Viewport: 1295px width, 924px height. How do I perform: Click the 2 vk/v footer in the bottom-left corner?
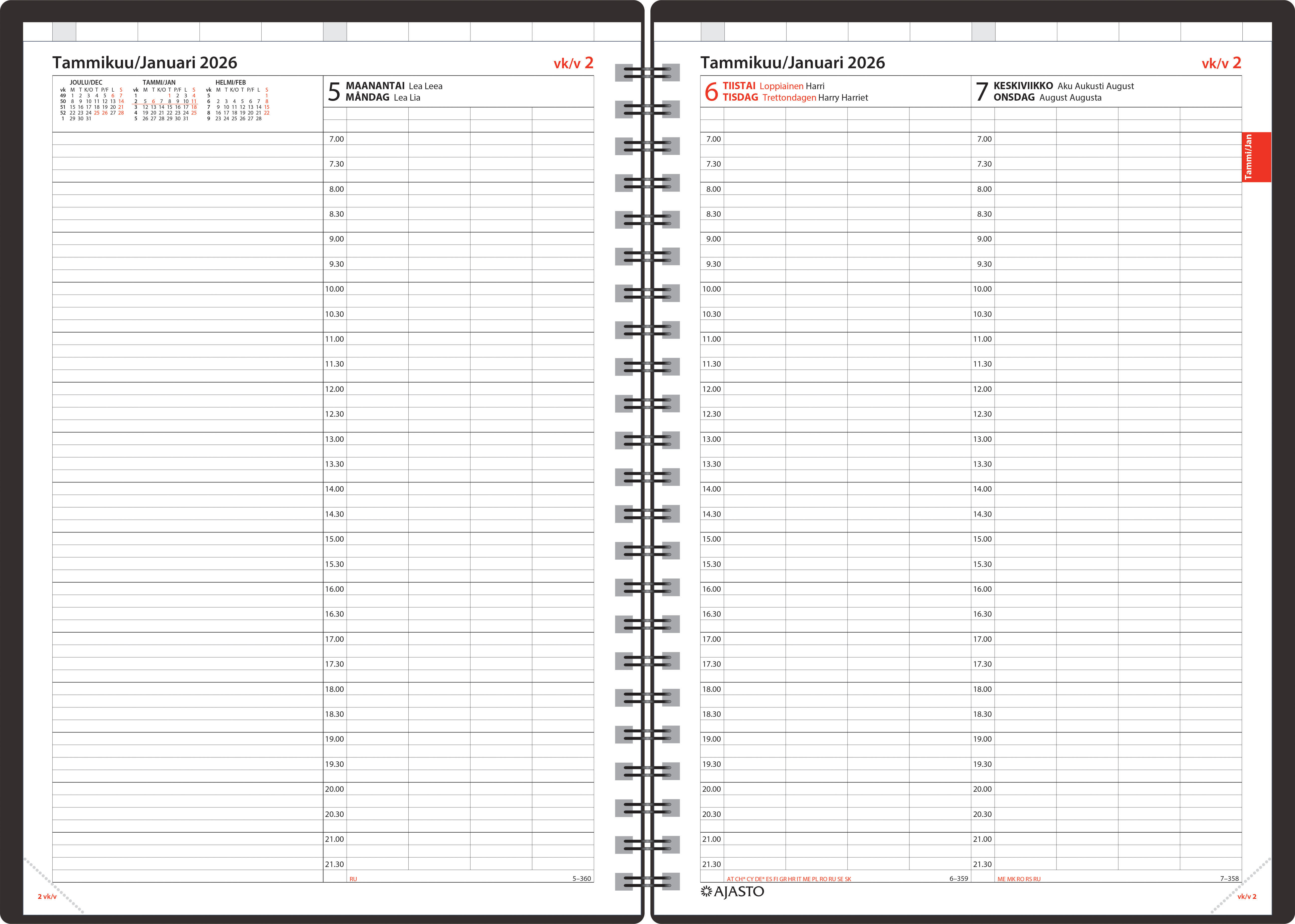(x=47, y=897)
